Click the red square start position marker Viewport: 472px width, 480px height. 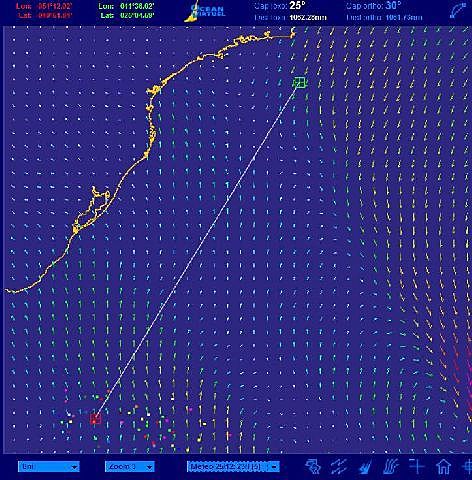(x=95, y=419)
